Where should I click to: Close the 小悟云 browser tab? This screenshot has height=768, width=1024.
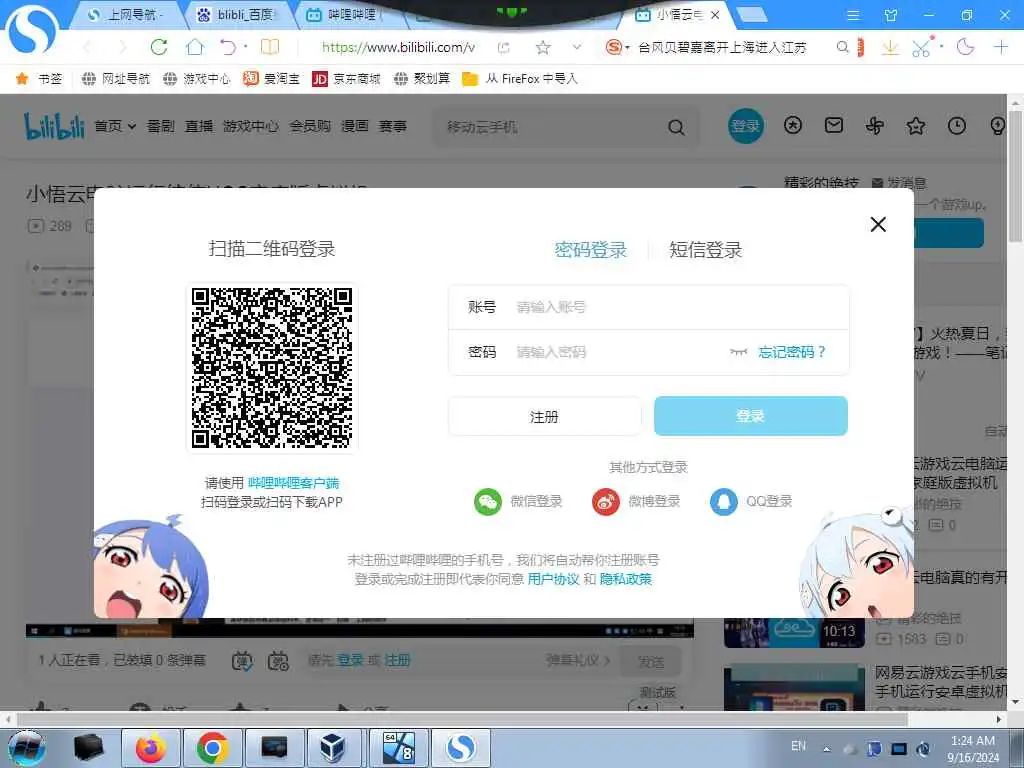(715, 14)
